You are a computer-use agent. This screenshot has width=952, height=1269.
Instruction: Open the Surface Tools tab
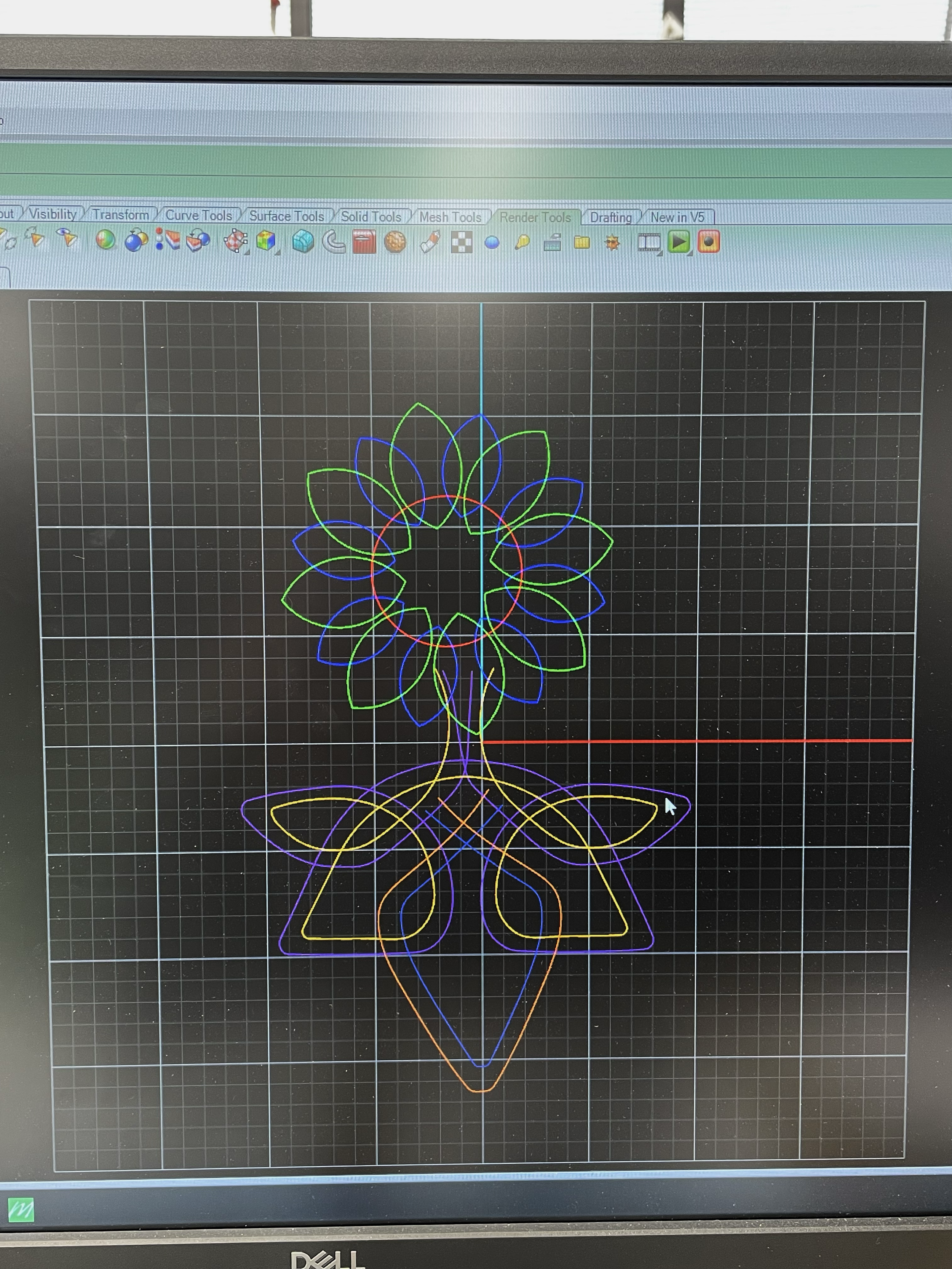point(286,216)
